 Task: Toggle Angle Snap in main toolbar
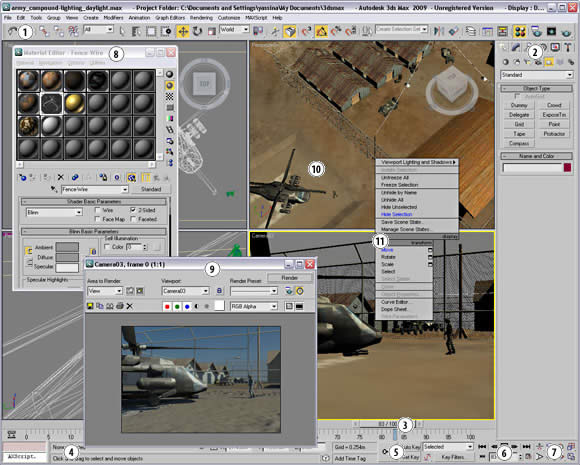click(321, 31)
